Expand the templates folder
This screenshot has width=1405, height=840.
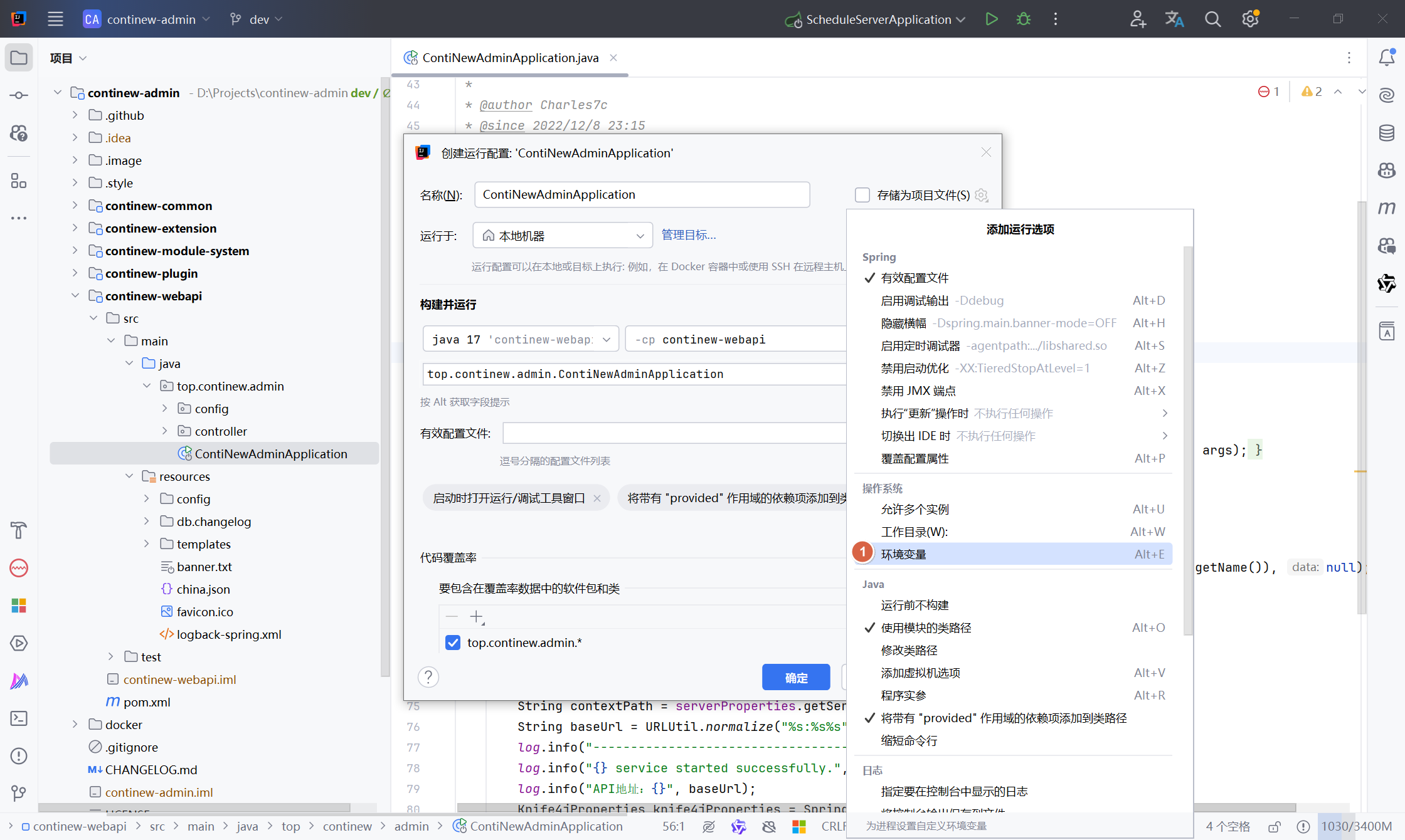[x=146, y=544]
